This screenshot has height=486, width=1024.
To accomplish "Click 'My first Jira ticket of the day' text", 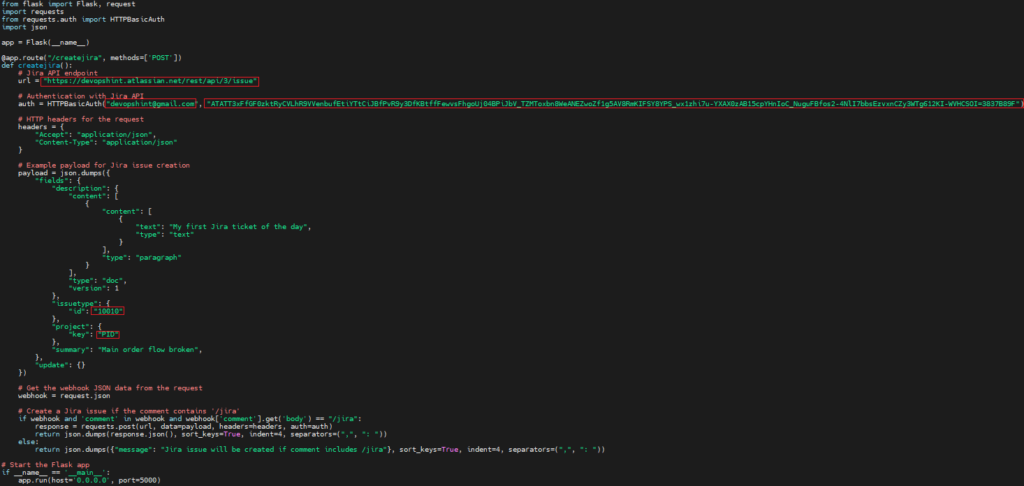I will click(x=238, y=227).
